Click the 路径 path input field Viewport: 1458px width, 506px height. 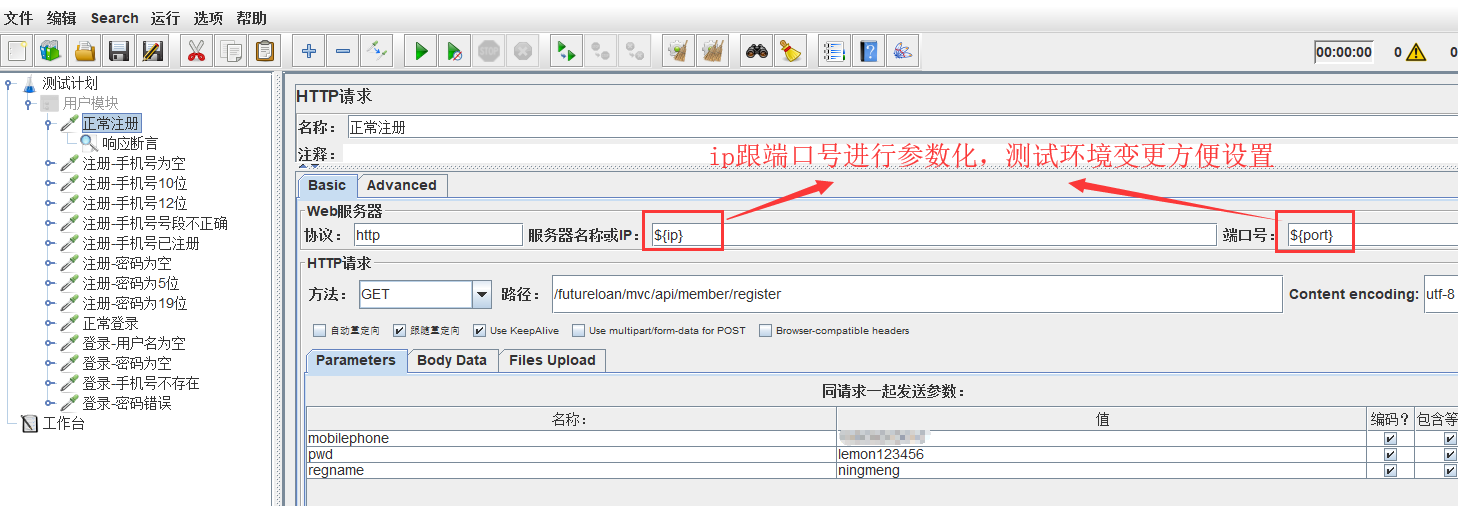tap(915, 294)
